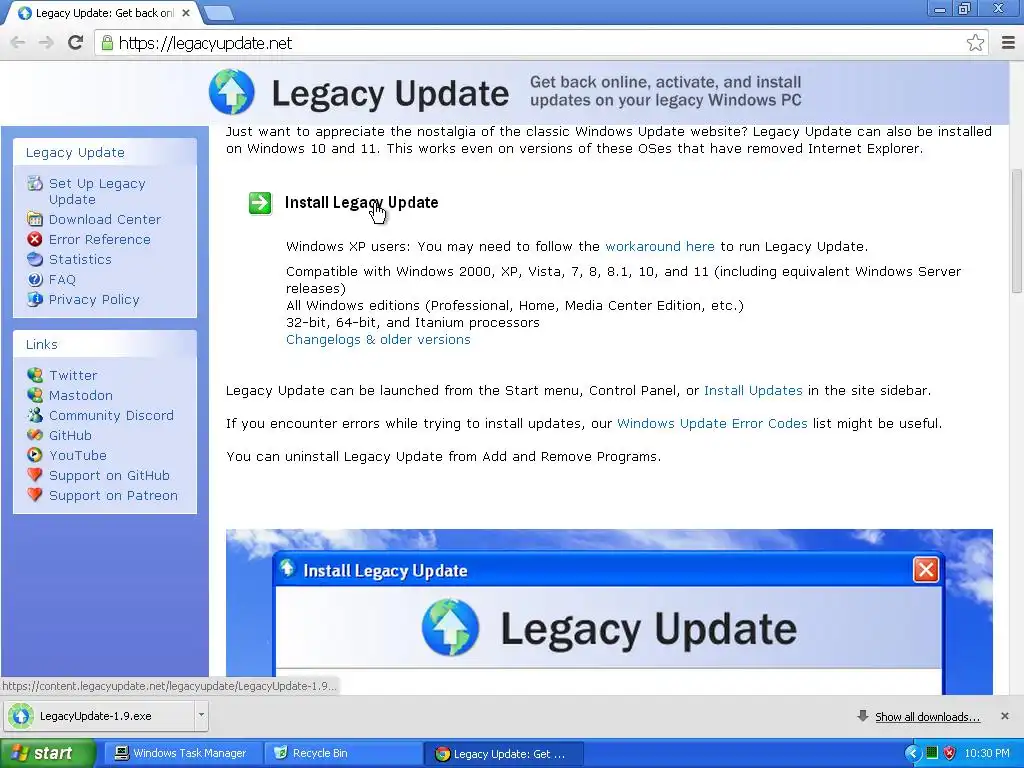This screenshot has width=1024, height=768.
Task: Click the Install Legacy Update heading link
Action: pos(361,202)
